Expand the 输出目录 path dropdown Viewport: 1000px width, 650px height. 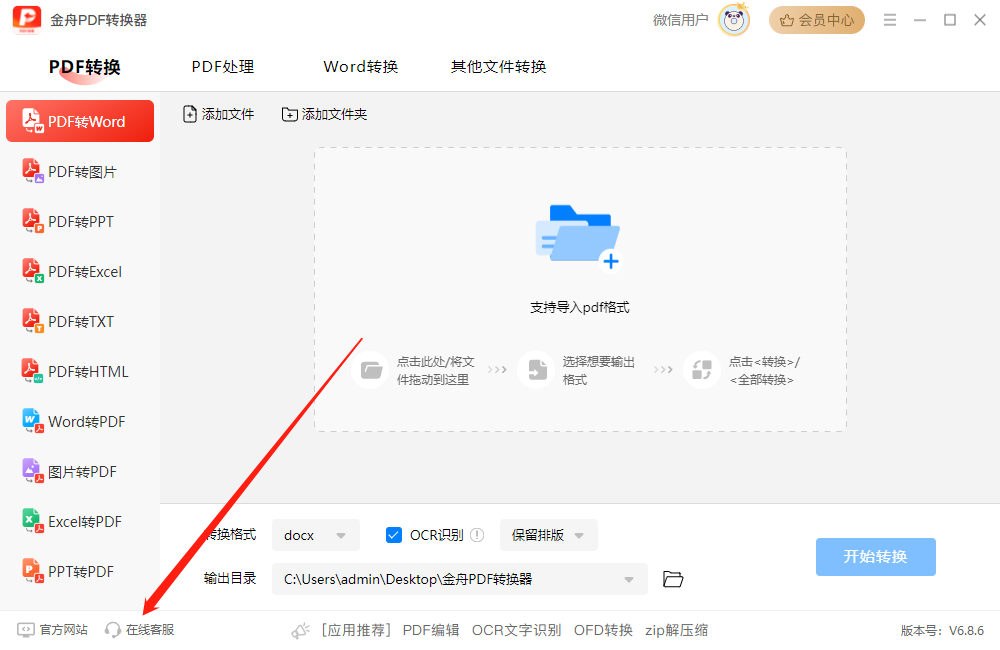[629, 579]
